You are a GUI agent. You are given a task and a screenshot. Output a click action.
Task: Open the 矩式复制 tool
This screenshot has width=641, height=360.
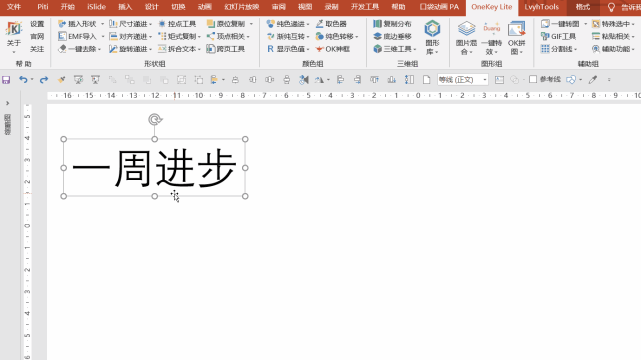179,36
